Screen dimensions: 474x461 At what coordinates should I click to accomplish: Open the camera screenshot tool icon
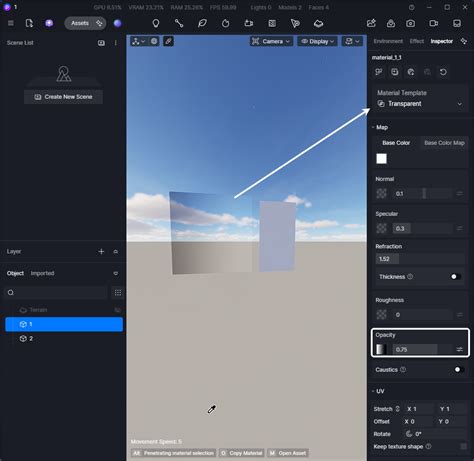pyautogui.click(x=410, y=23)
